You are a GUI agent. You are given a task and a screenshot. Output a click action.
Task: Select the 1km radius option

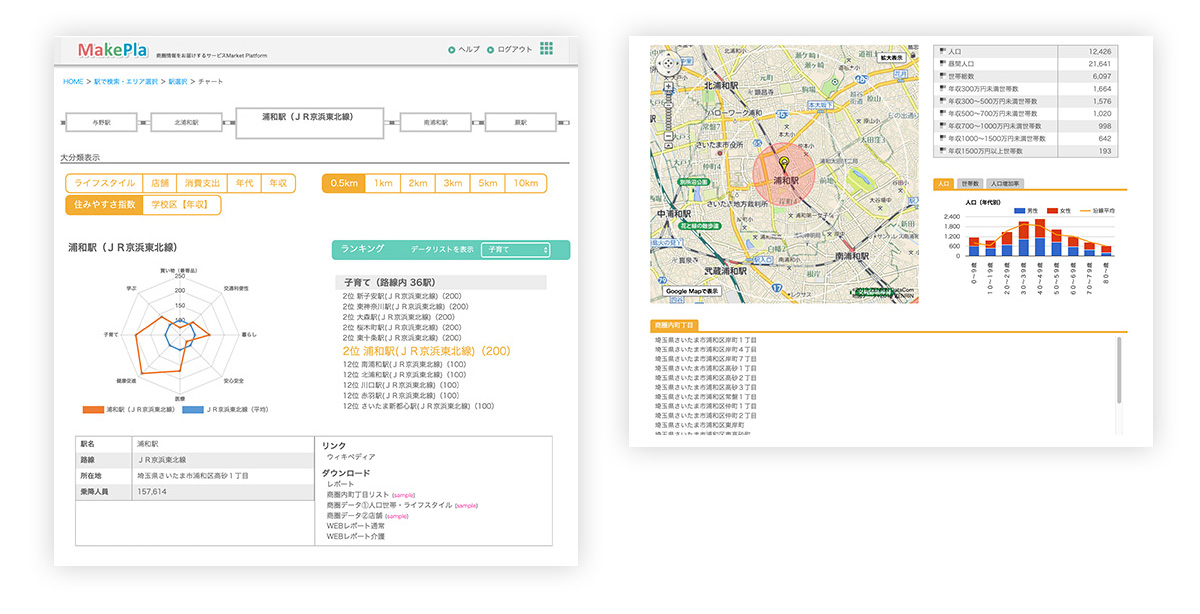pyautogui.click(x=382, y=184)
